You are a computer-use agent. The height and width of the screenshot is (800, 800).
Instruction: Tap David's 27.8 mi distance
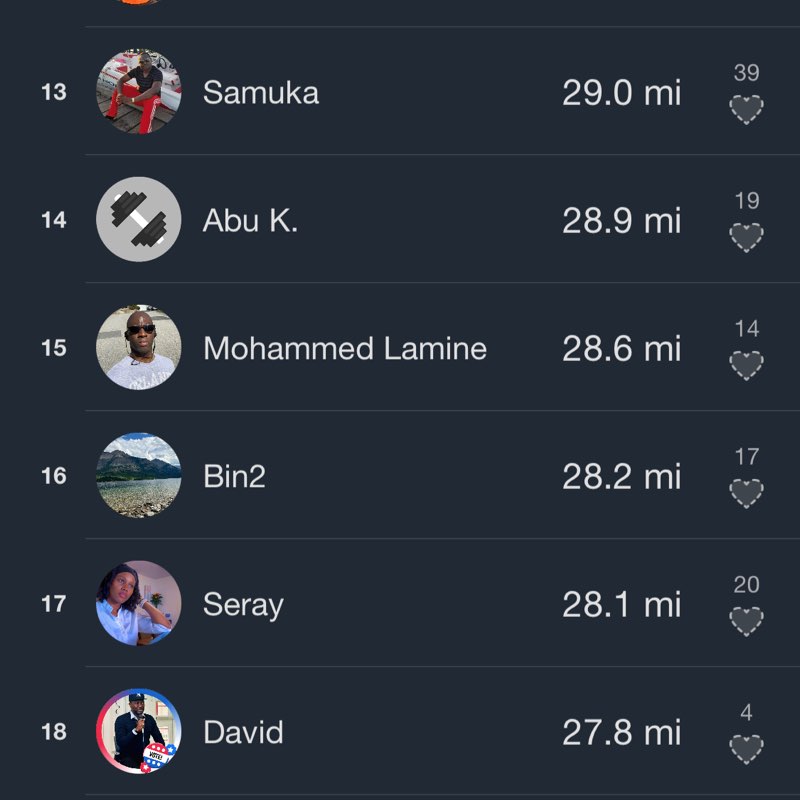(621, 733)
